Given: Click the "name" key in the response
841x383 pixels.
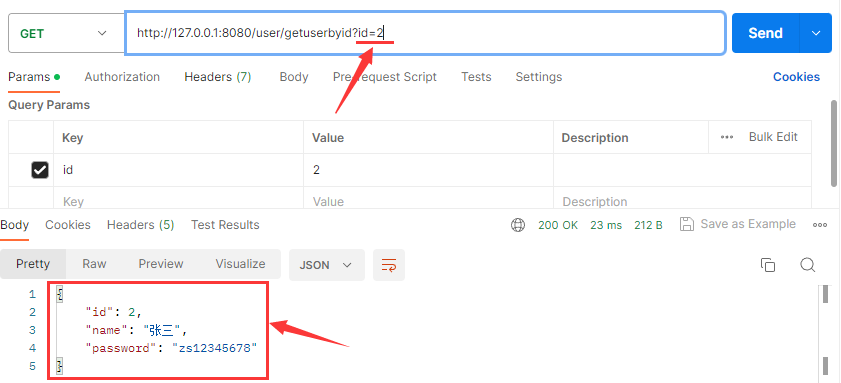Looking at the screenshot, I should pyautogui.click(x=107, y=330).
